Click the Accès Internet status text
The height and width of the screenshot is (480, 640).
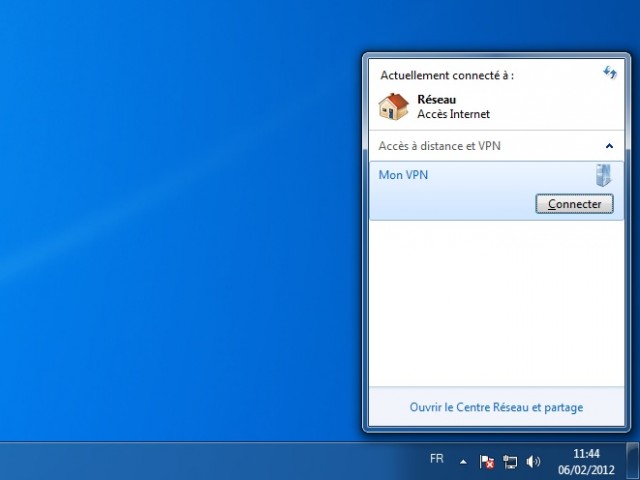[x=453, y=114]
